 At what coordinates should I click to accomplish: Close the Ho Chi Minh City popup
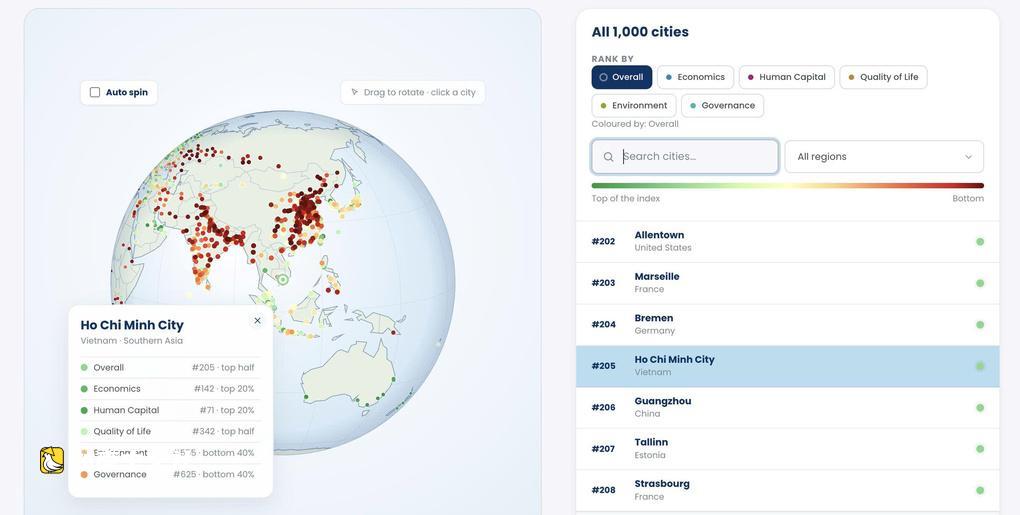click(257, 321)
